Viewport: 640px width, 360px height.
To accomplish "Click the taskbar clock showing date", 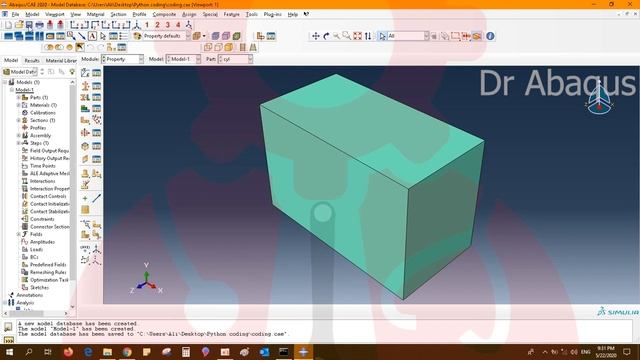I will [x=606, y=352].
